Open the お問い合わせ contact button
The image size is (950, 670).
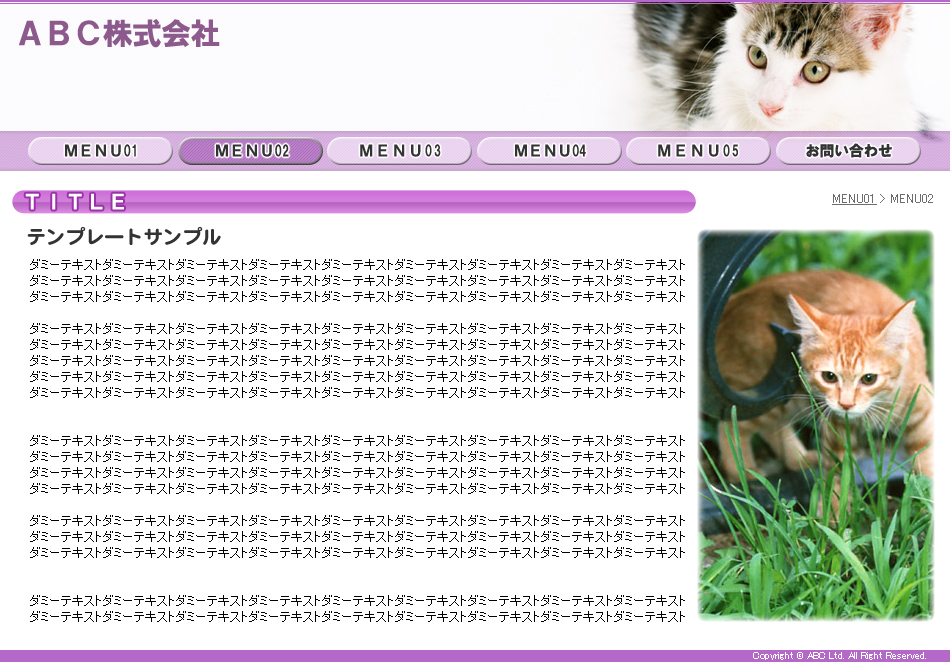[848, 151]
